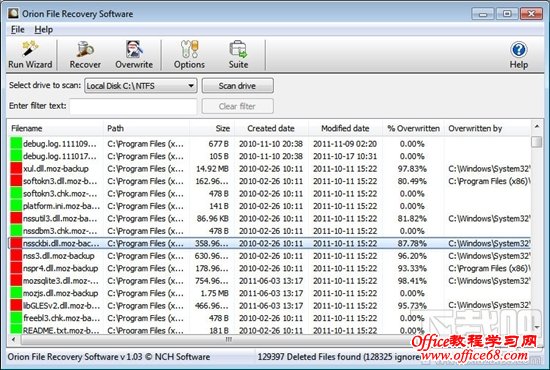Click the 14.92 MB size cell
The image size is (550, 370).
pyautogui.click(x=212, y=169)
